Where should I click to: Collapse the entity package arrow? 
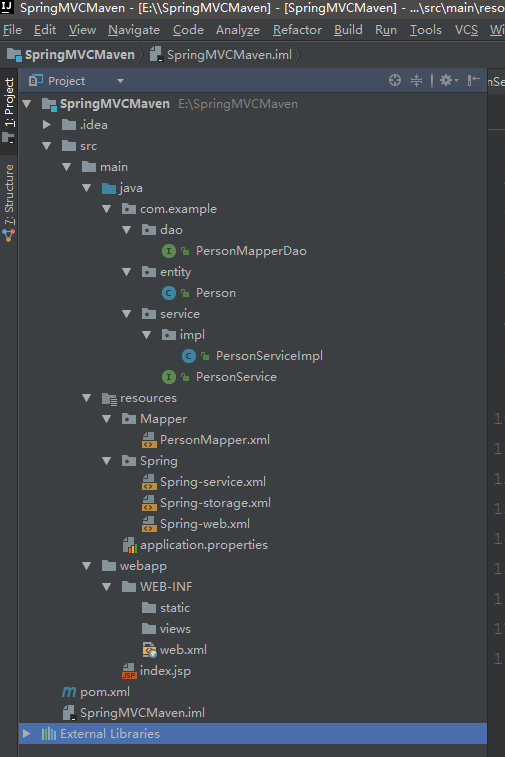coord(127,272)
